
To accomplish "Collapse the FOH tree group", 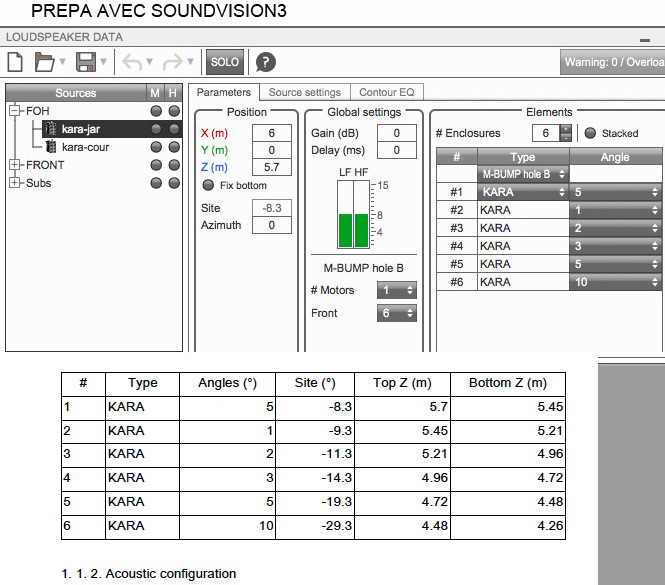I will (14, 111).
